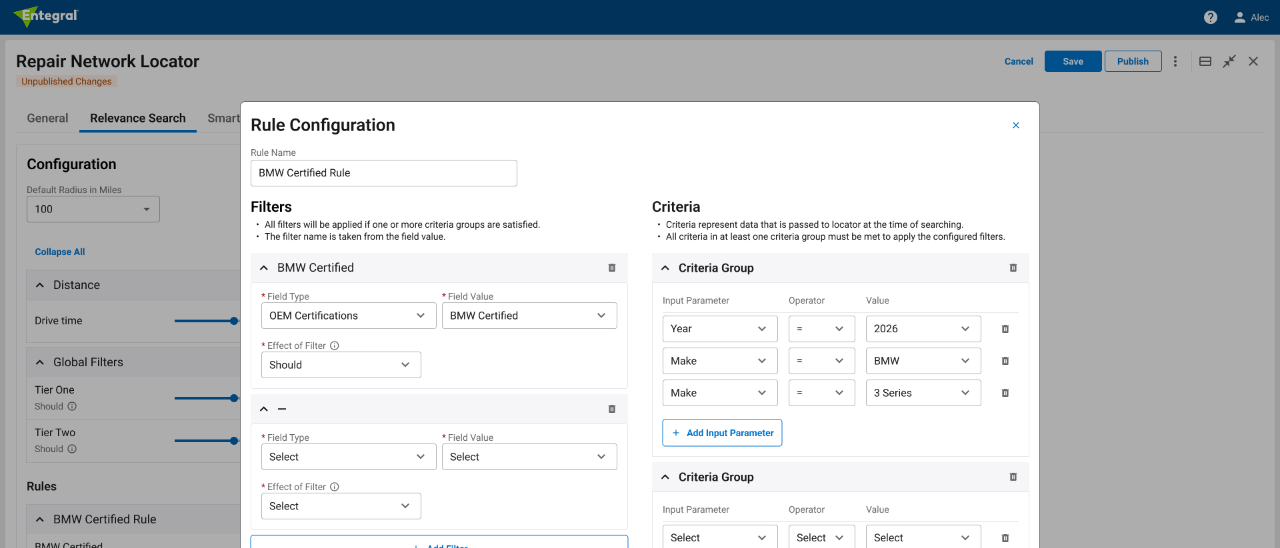Image resolution: width=1280 pixels, height=548 pixels.
Task: Open empty filter's Field Type Select dropdown
Action: (x=348, y=457)
